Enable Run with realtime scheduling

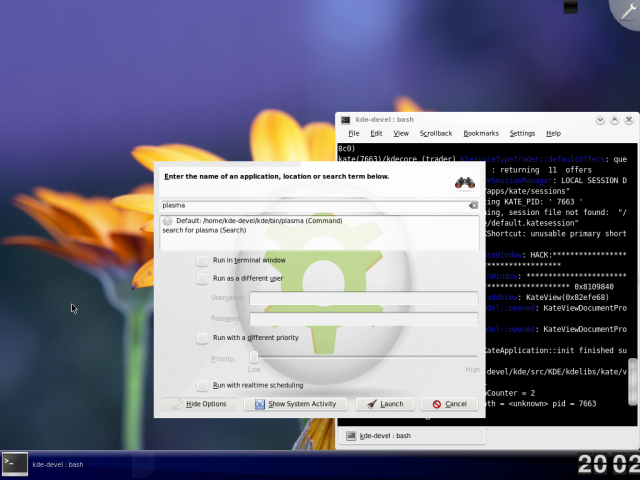[x=203, y=385]
